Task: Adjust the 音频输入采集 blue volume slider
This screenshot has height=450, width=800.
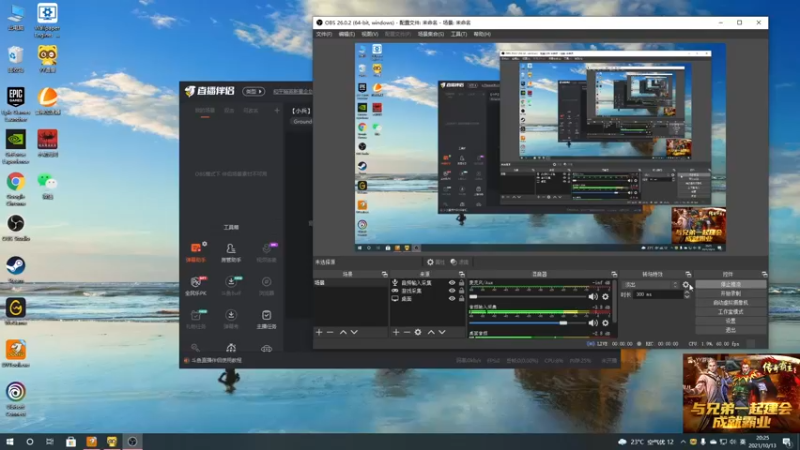Action: click(528, 322)
